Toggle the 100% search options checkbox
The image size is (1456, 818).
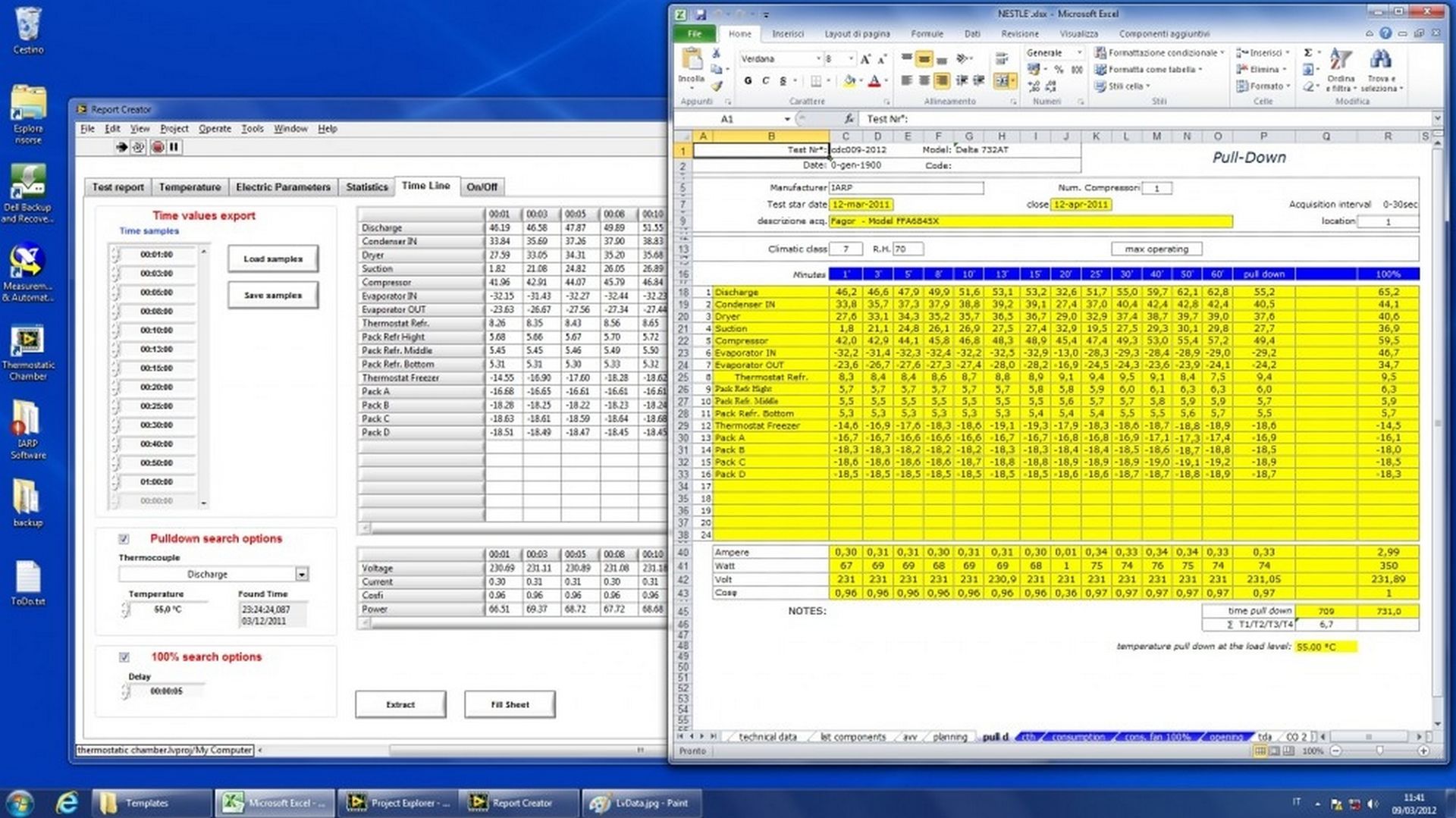pos(124,657)
